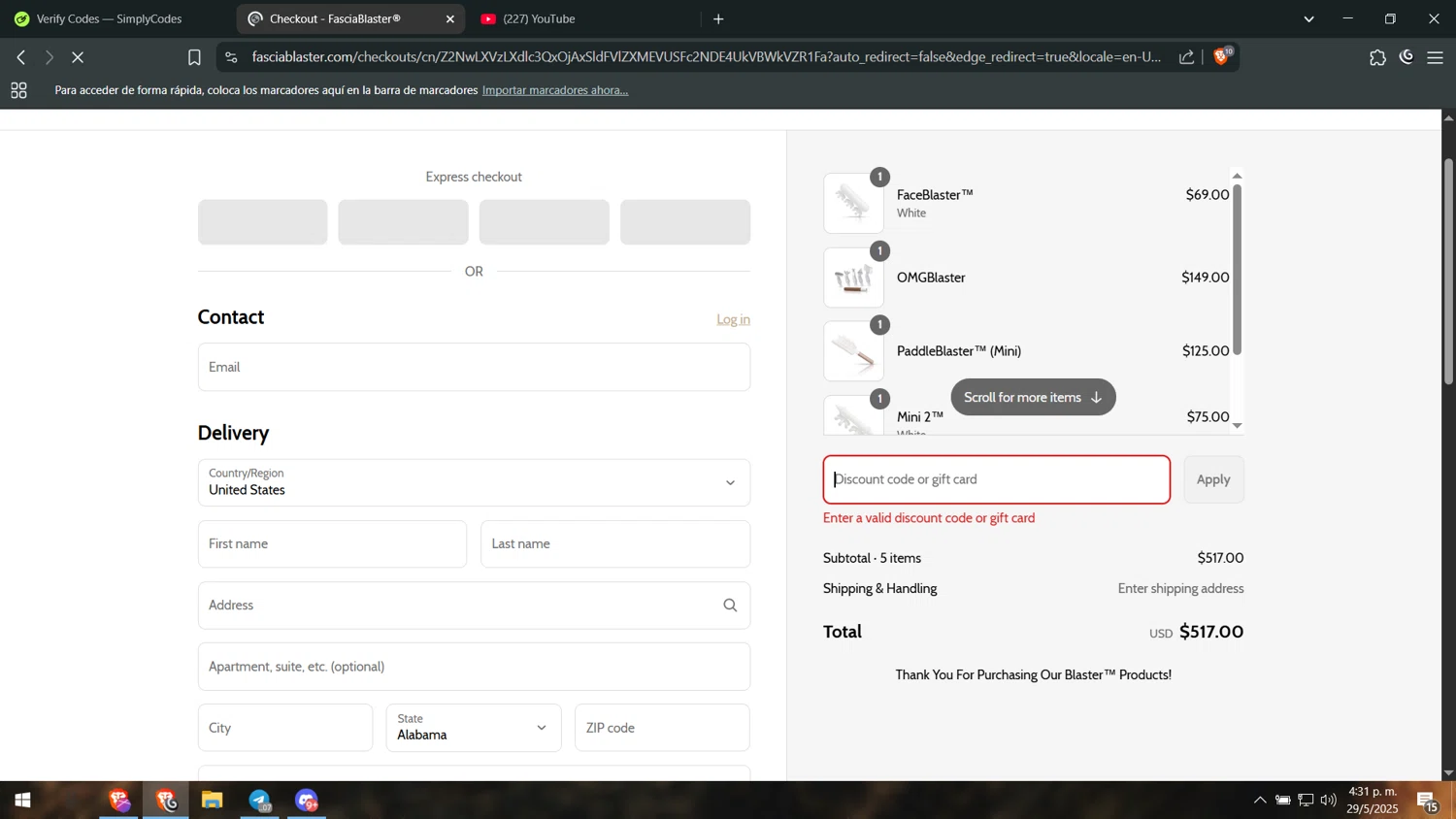The width and height of the screenshot is (1456, 819).
Task: Focus the First name field
Action: pos(332,543)
